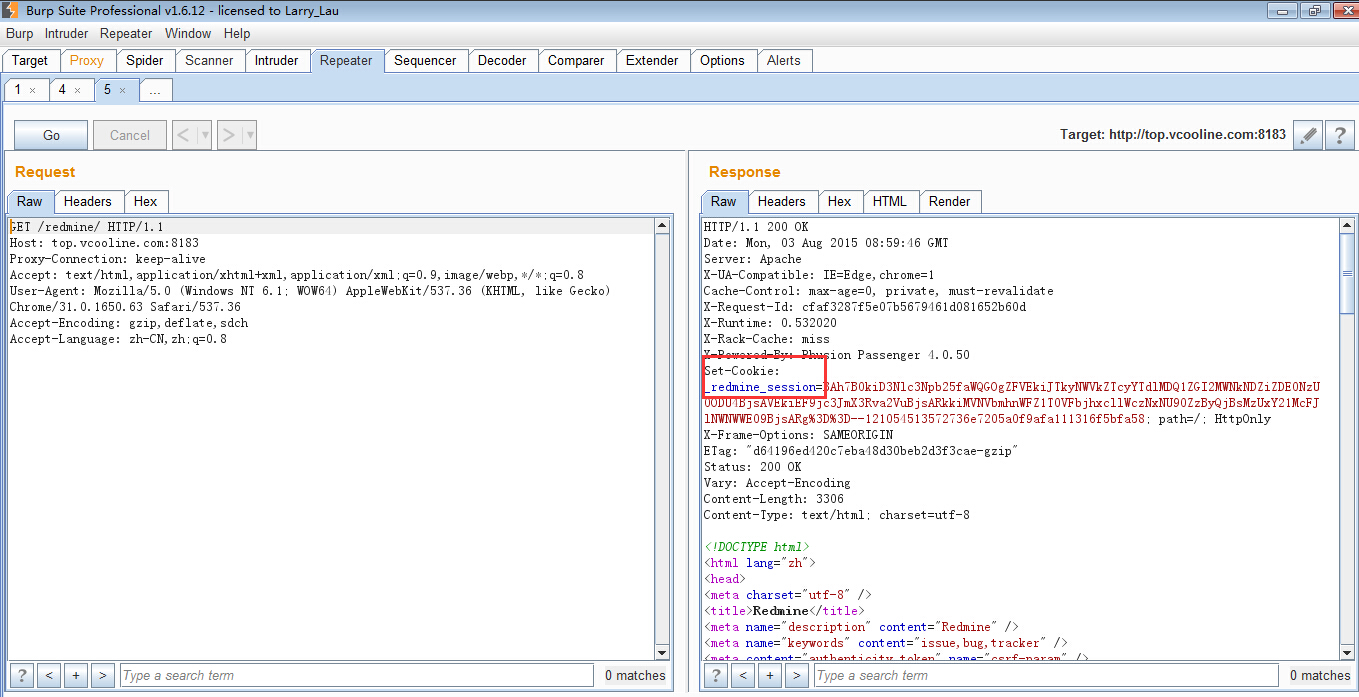
Task: Close Repeater tab 1
Action: click(32, 90)
